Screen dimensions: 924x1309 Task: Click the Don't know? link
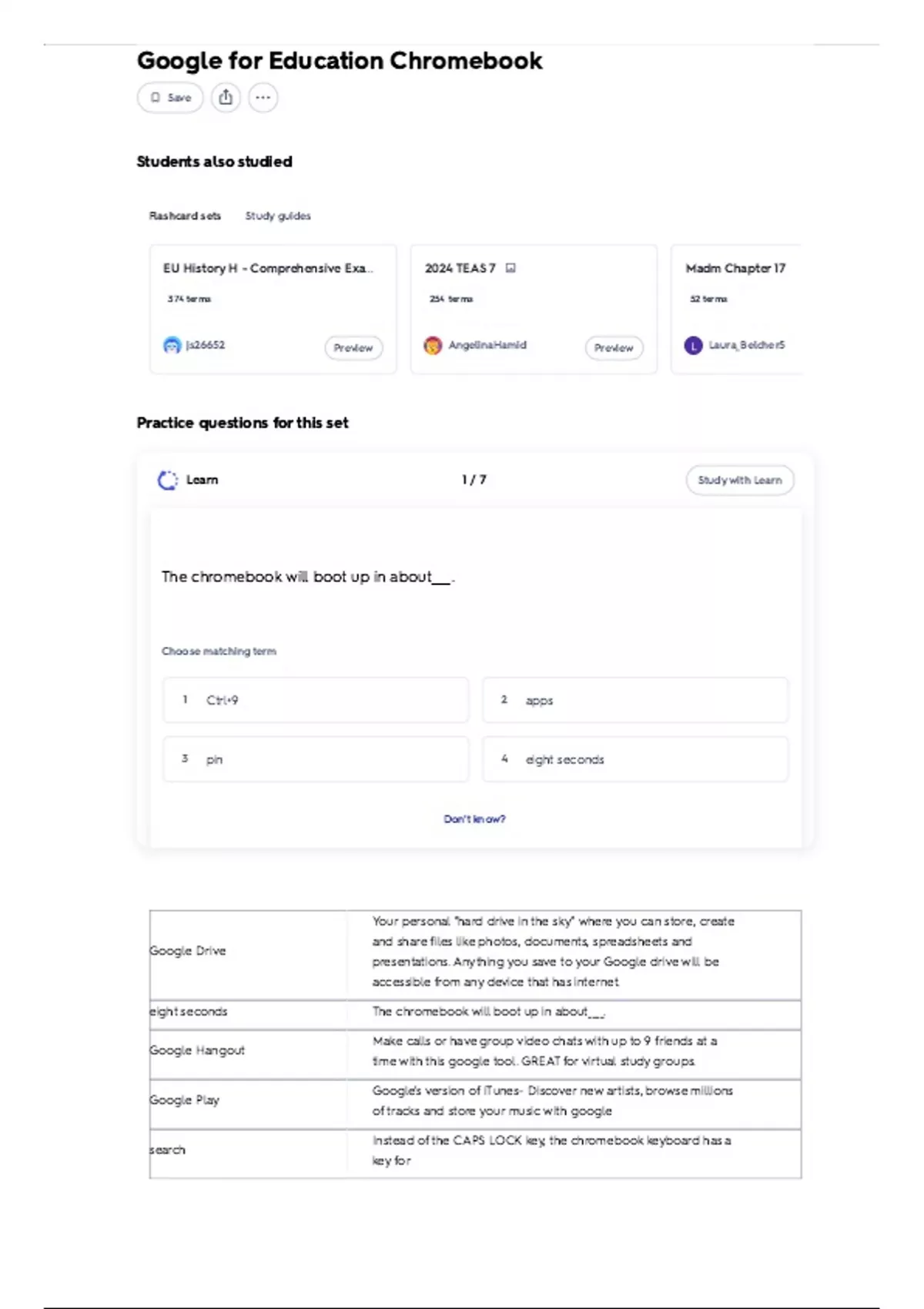click(x=474, y=819)
